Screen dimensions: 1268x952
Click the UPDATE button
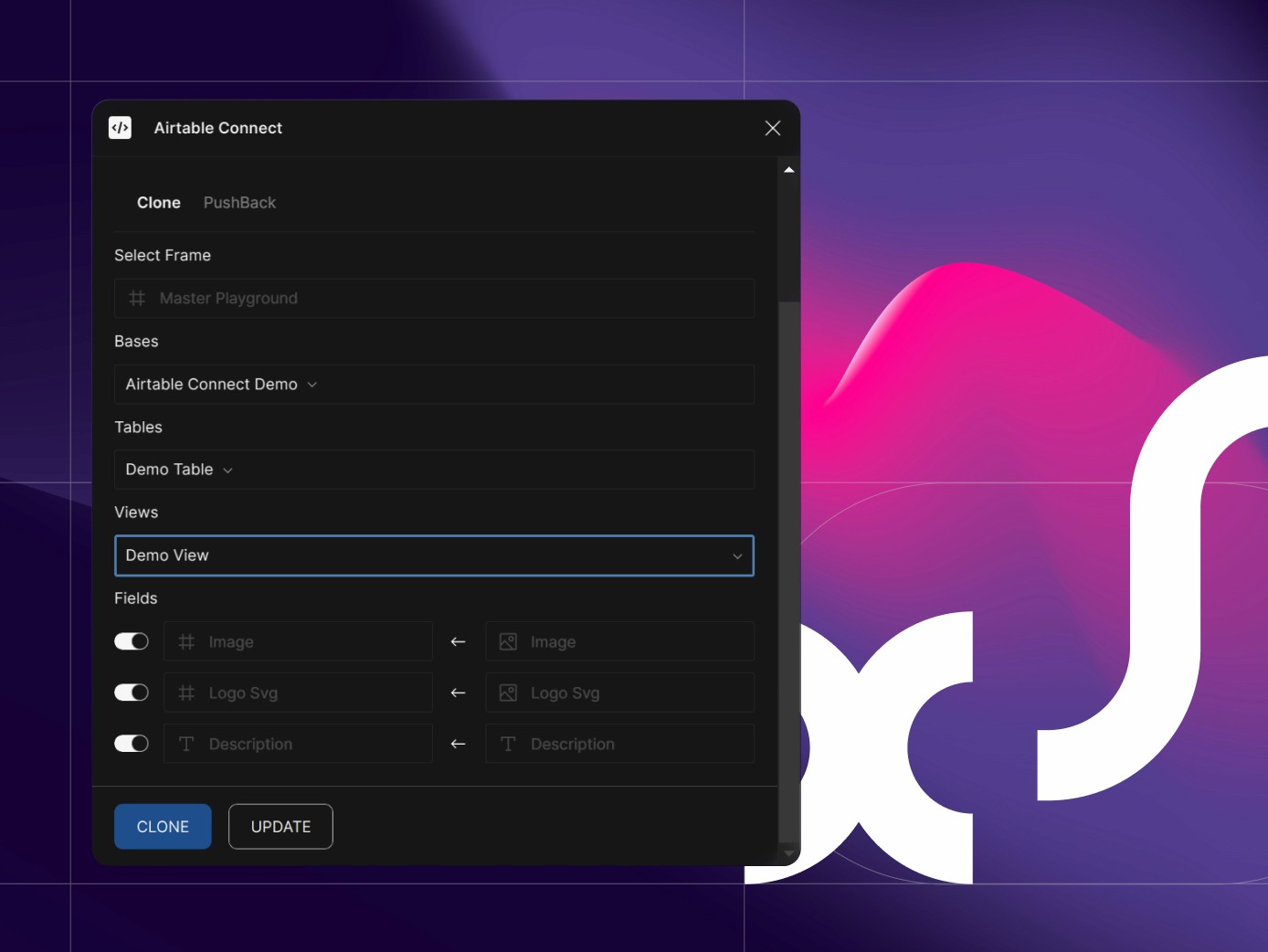(280, 827)
